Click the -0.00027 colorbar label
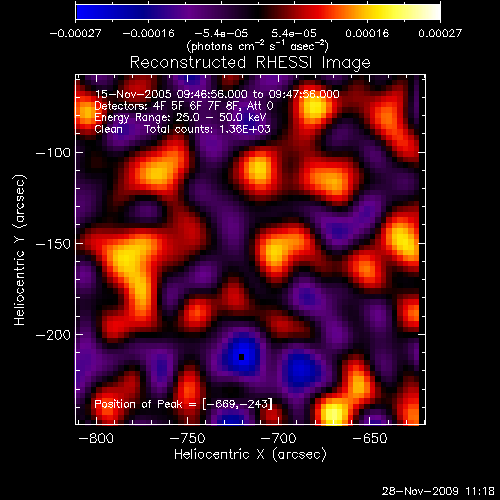 point(75,33)
